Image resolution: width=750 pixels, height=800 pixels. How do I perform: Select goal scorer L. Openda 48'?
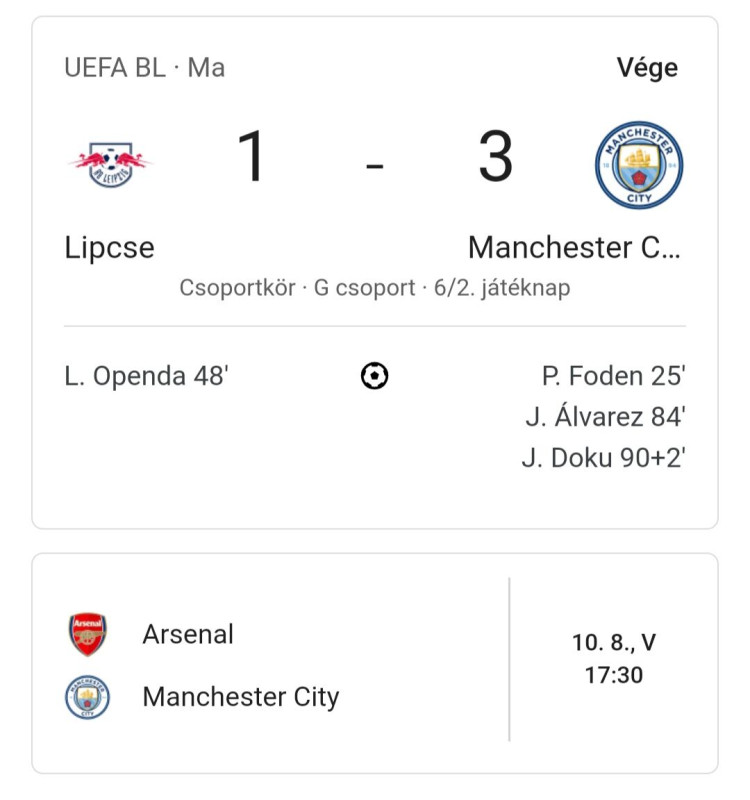pos(146,376)
